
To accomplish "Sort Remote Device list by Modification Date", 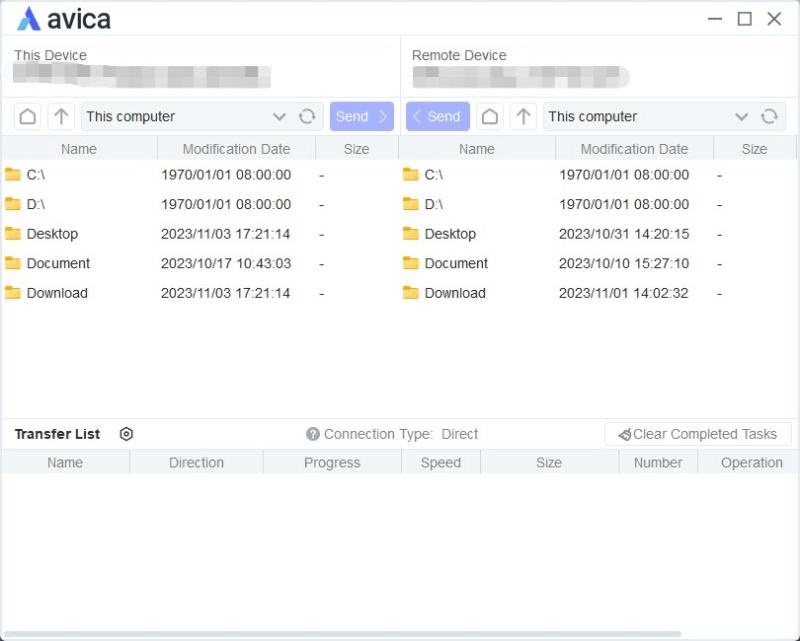I will pyautogui.click(x=634, y=149).
